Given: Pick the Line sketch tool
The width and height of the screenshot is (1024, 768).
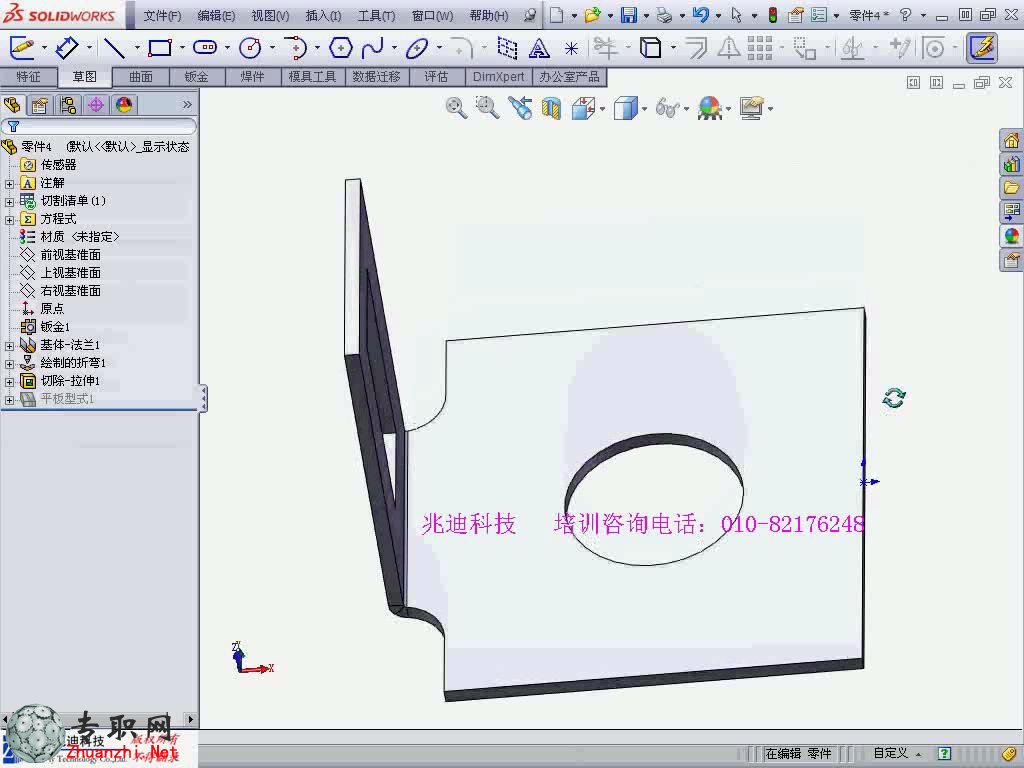Looking at the screenshot, I should click(x=115, y=48).
